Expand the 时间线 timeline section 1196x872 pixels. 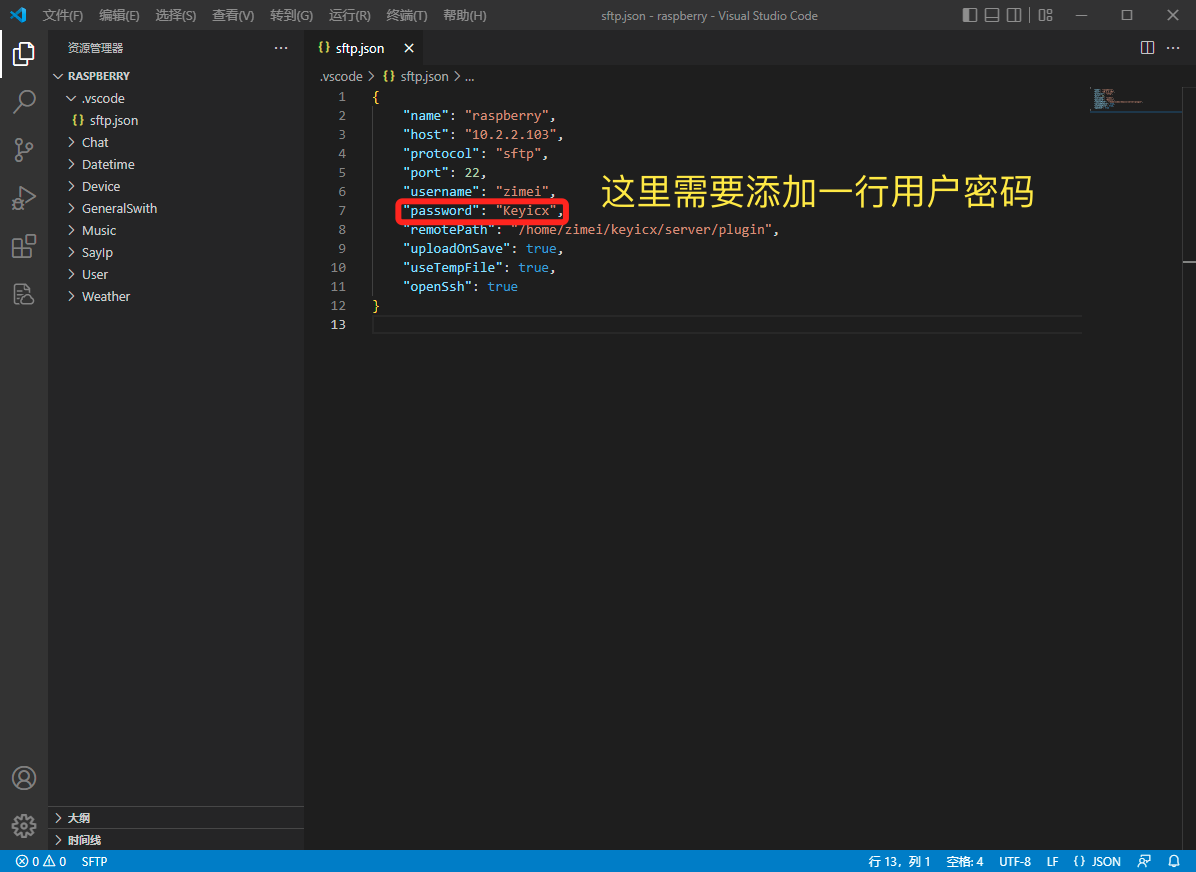[x=177, y=840]
